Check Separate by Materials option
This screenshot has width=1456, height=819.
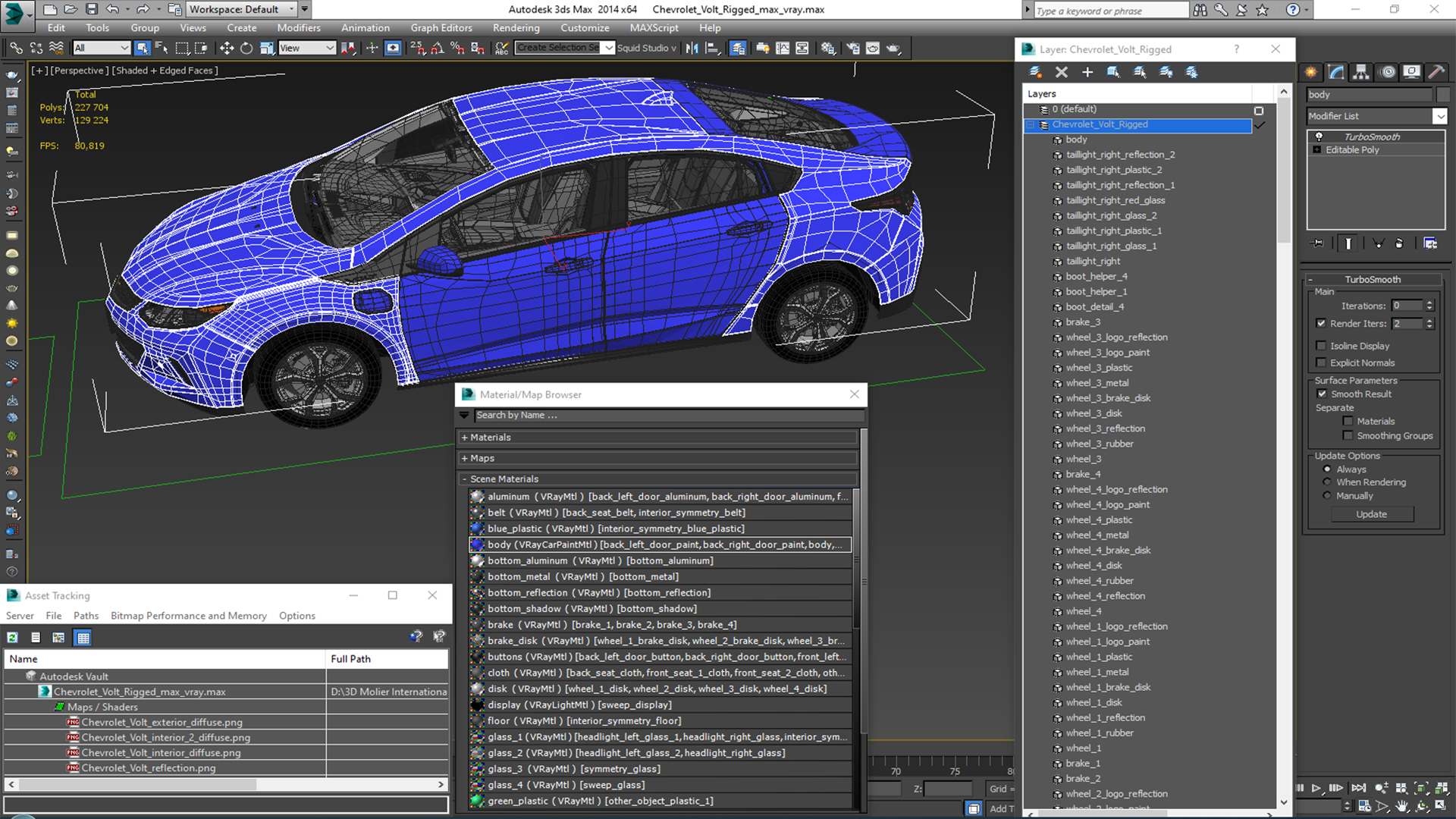[1348, 421]
